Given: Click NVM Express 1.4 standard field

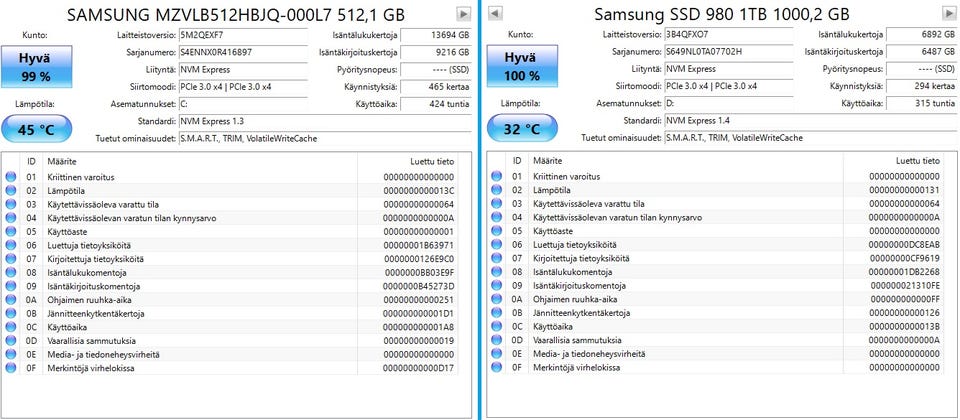Looking at the screenshot, I should (x=811, y=121).
